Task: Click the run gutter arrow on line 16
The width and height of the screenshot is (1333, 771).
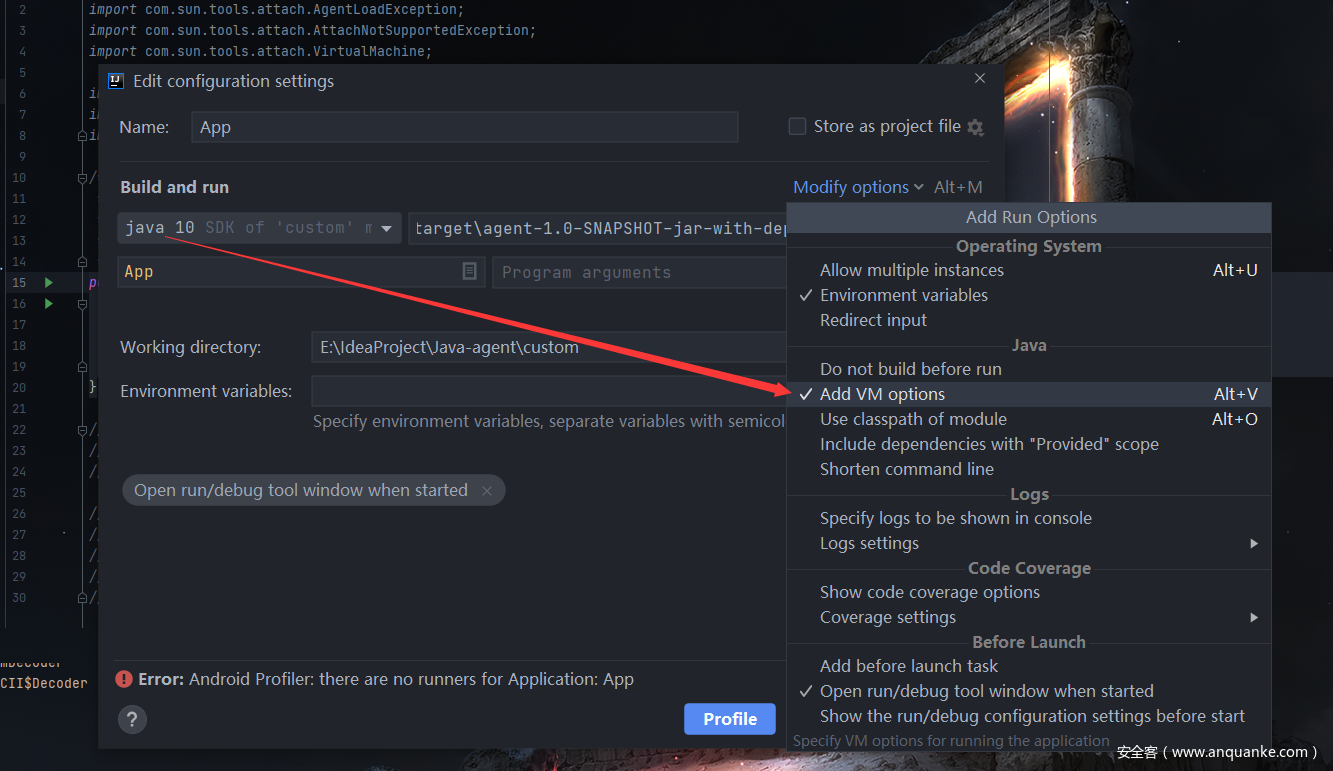Action: (48, 304)
